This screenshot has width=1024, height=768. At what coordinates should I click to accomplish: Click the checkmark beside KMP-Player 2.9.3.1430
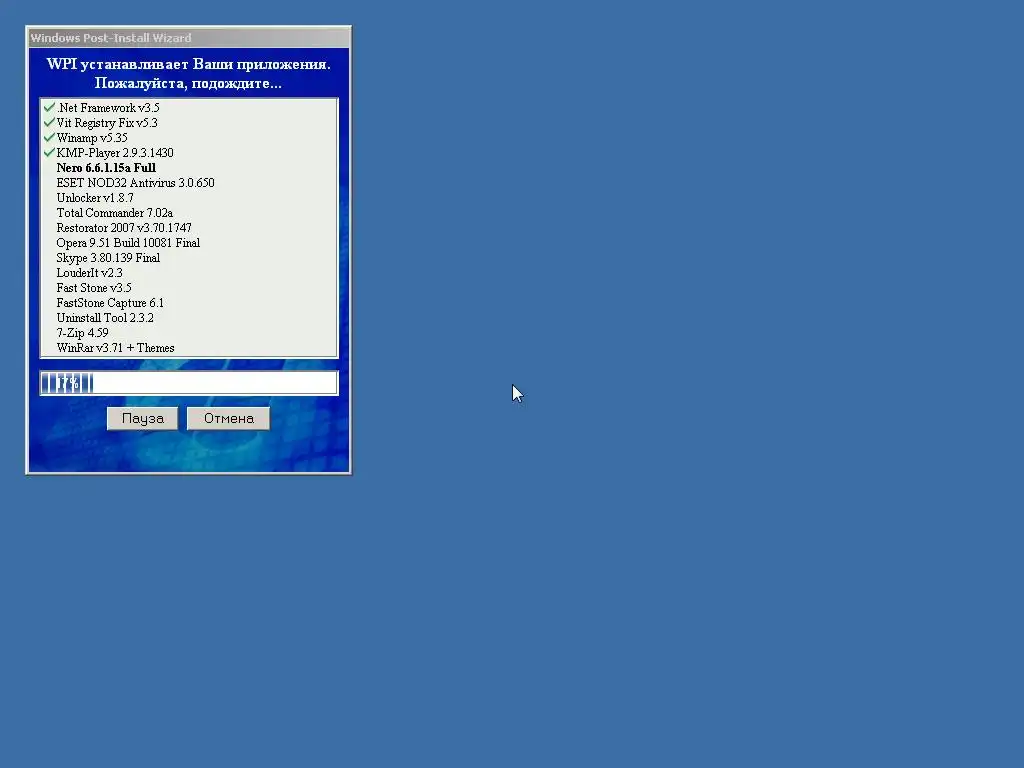pos(49,152)
